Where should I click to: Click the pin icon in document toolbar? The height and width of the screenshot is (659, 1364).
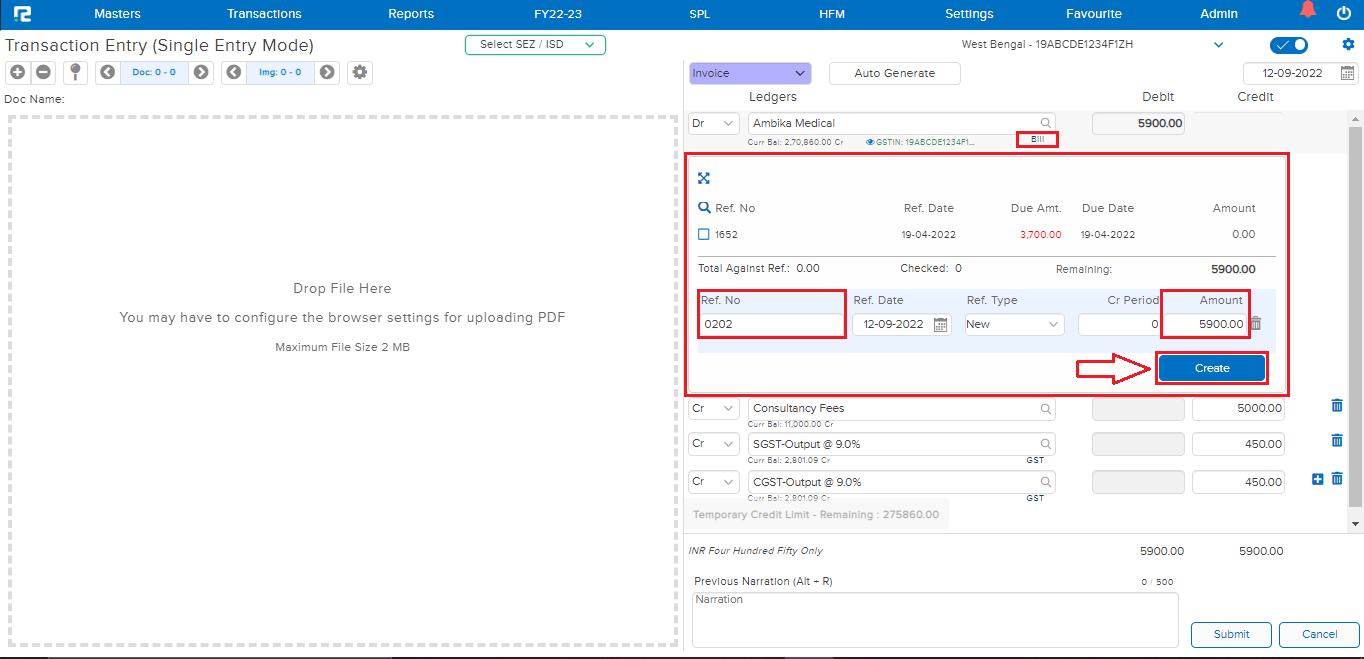point(75,72)
